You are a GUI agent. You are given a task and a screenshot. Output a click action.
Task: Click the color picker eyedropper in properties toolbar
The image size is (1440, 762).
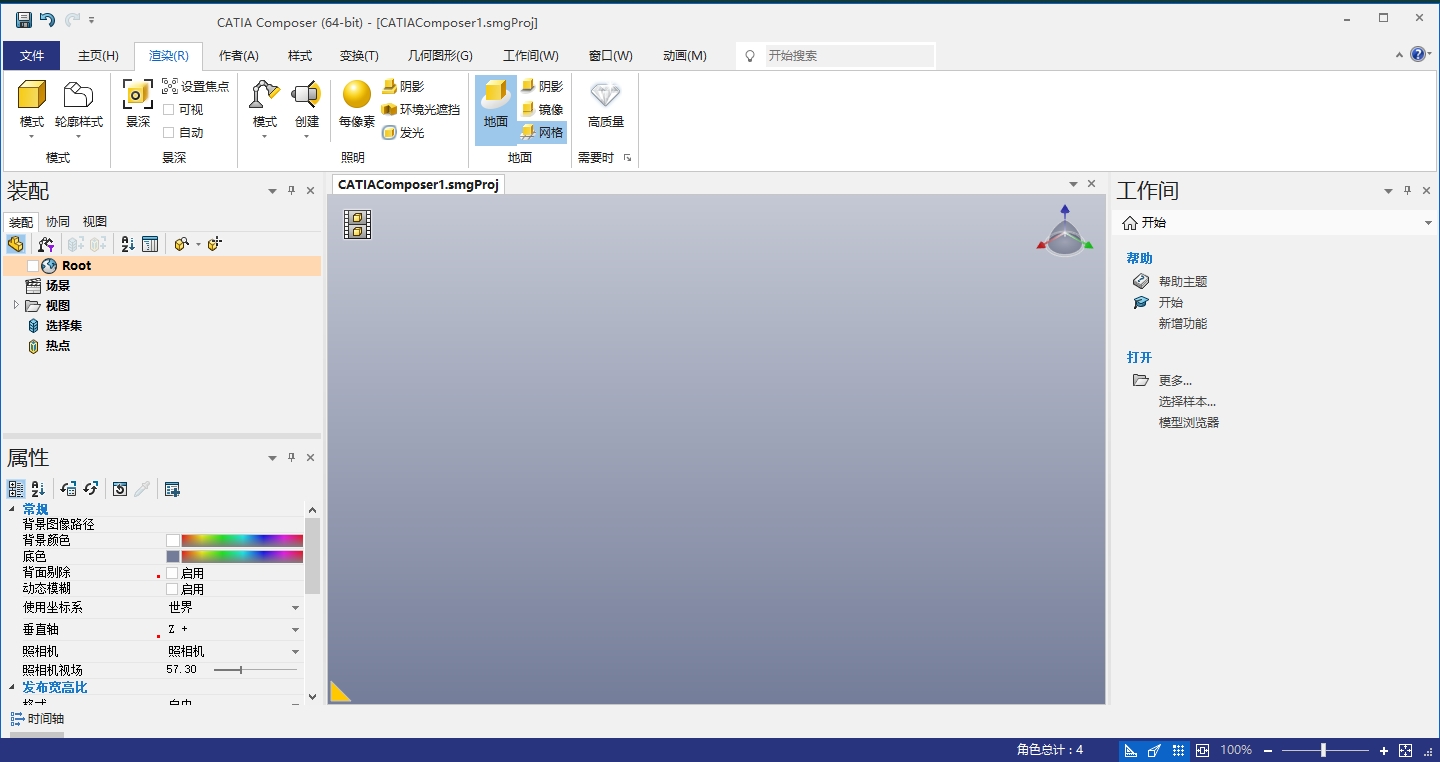click(141, 489)
